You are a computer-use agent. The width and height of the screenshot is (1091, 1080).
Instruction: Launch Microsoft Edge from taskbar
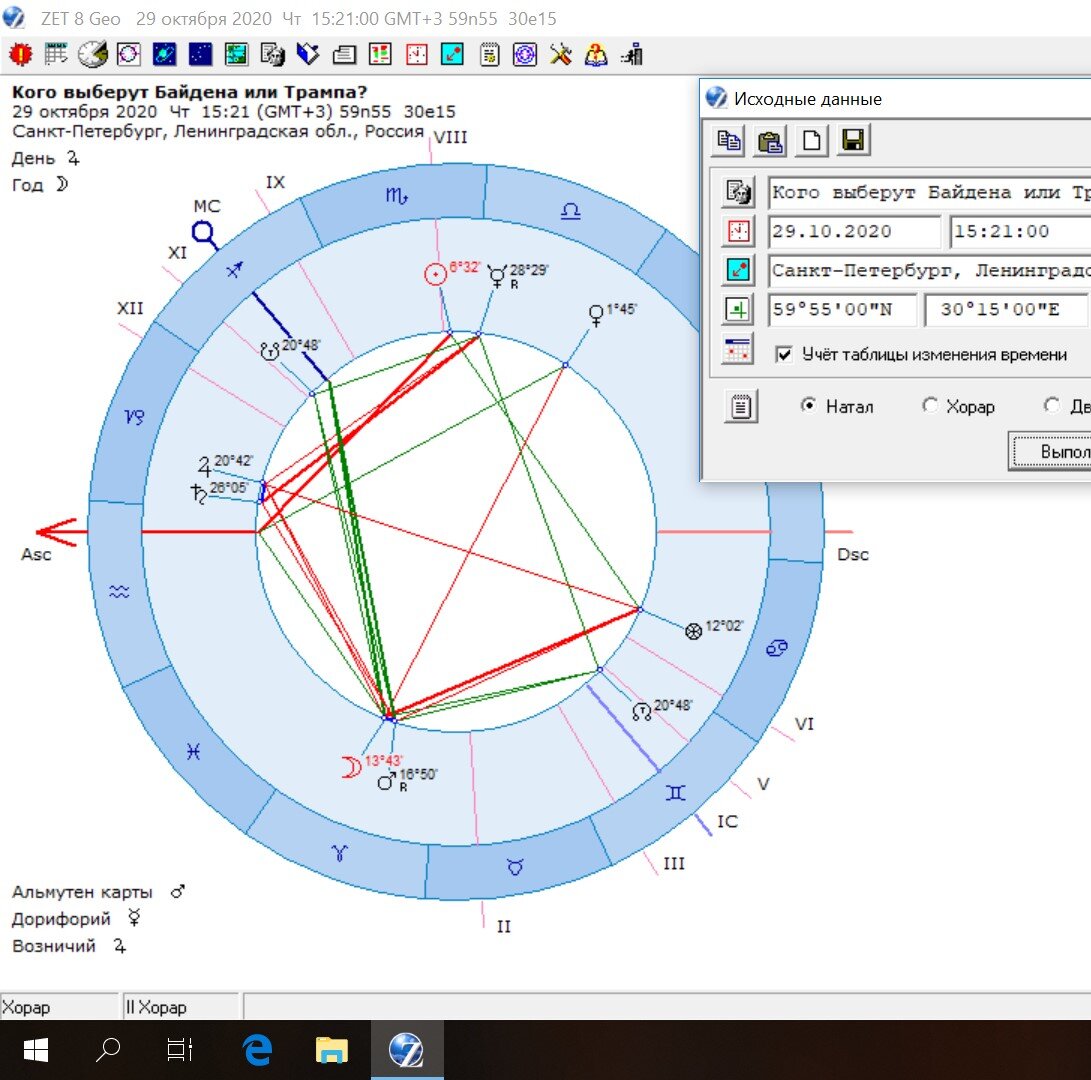click(x=257, y=1049)
